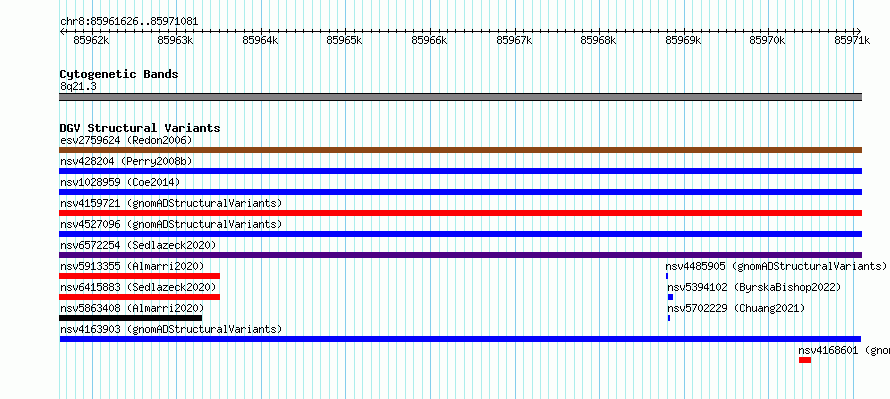The height and width of the screenshot is (399, 890).
Task: Select the nsv5394102 blue square marker
Action: tap(670, 297)
